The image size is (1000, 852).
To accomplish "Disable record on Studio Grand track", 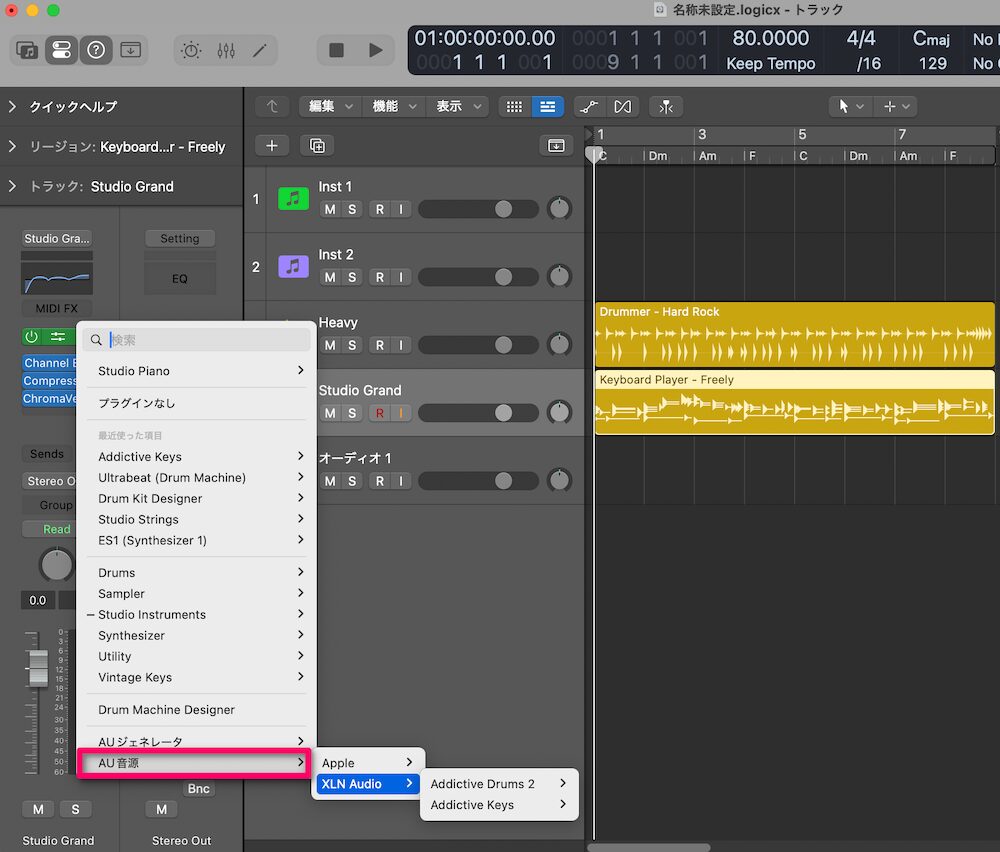I will tap(379, 413).
